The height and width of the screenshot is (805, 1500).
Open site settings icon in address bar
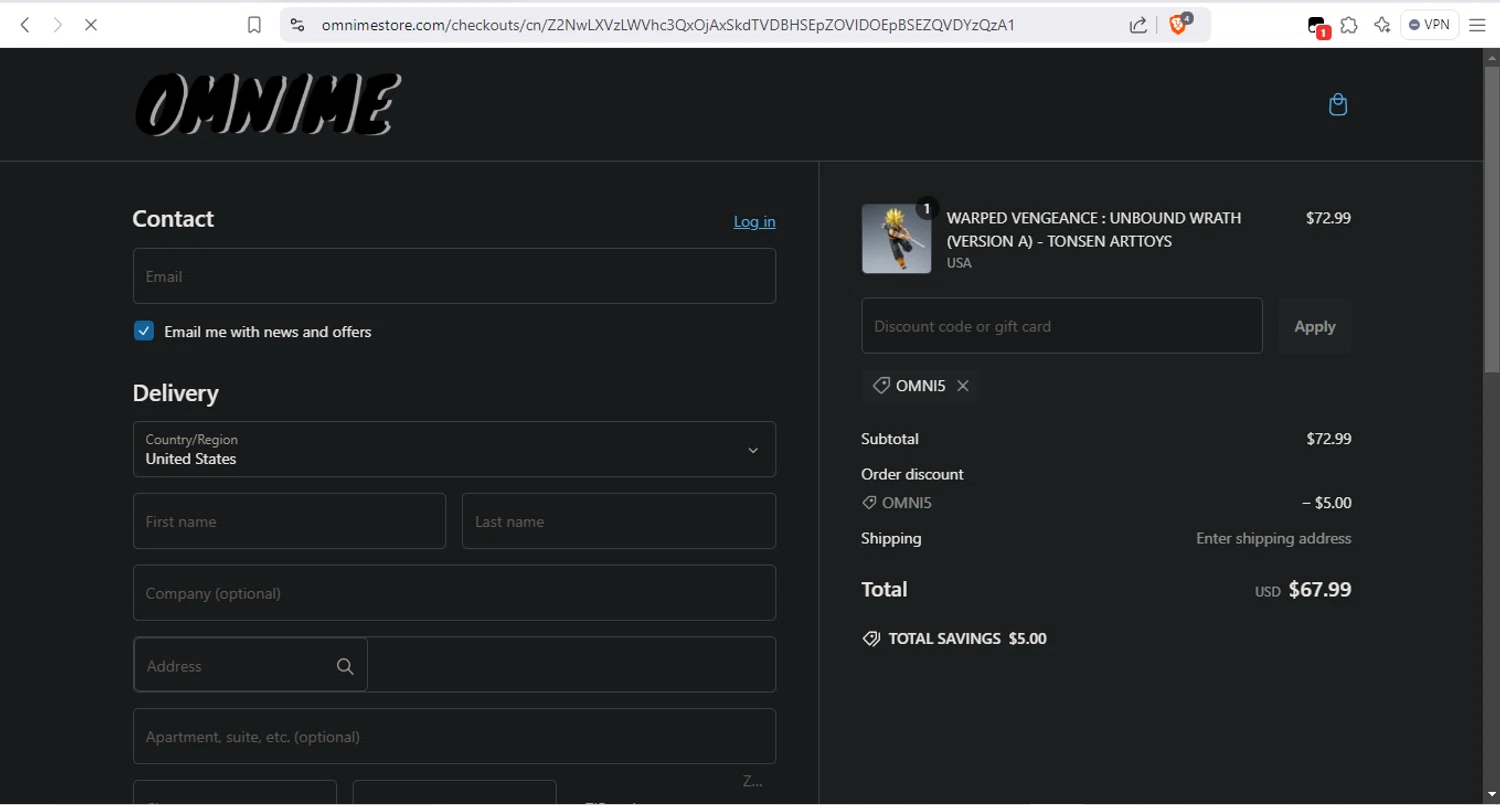tap(297, 25)
